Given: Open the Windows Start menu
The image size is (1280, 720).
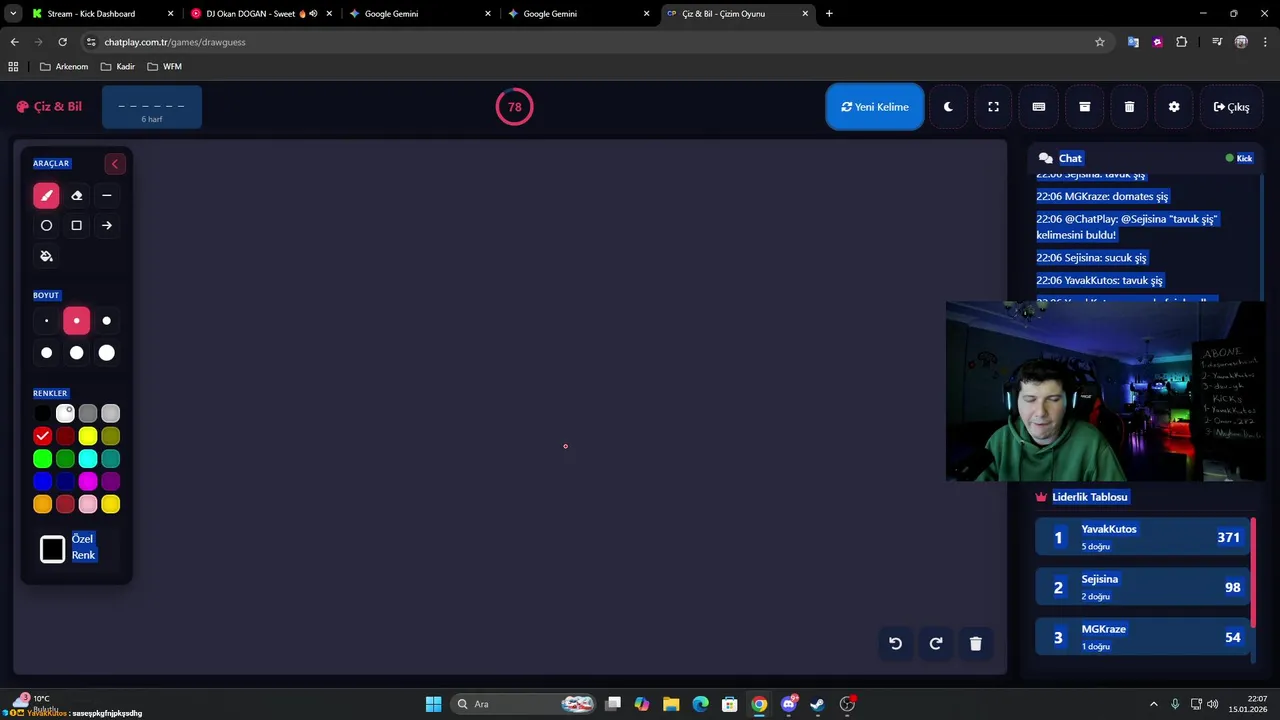Looking at the screenshot, I should [x=433, y=704].
